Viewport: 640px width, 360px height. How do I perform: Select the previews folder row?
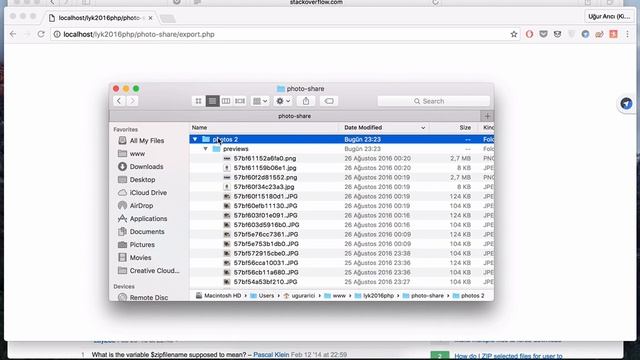tap(342, 149)
